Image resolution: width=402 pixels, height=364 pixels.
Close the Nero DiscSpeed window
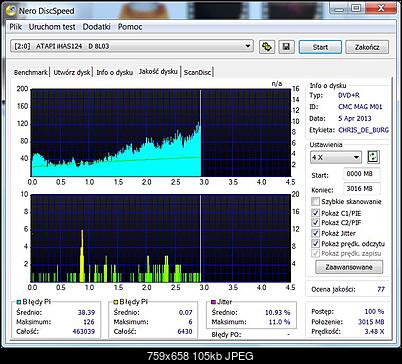tap(381, 8)
